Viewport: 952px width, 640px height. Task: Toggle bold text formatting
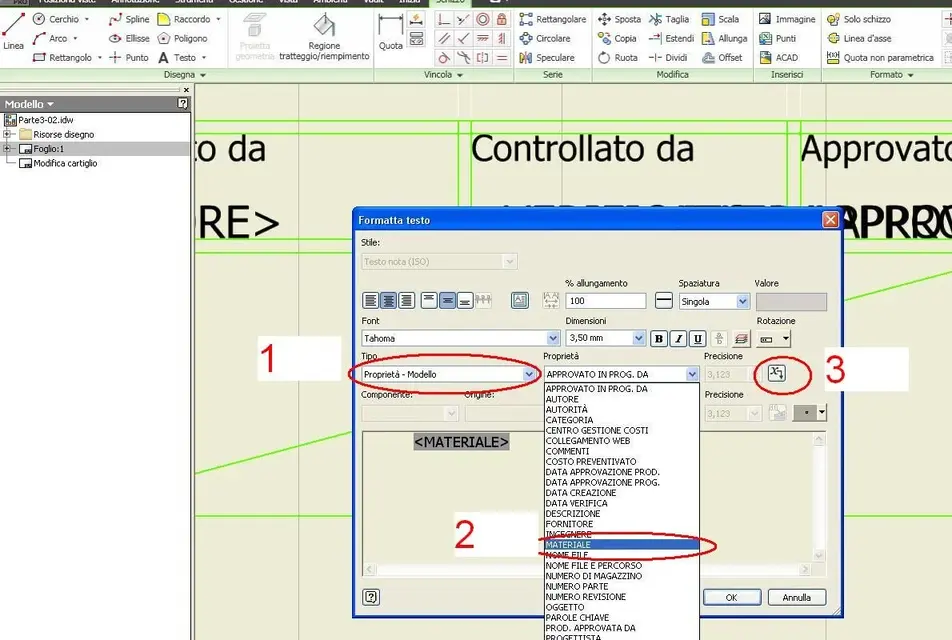click(659, 339)
